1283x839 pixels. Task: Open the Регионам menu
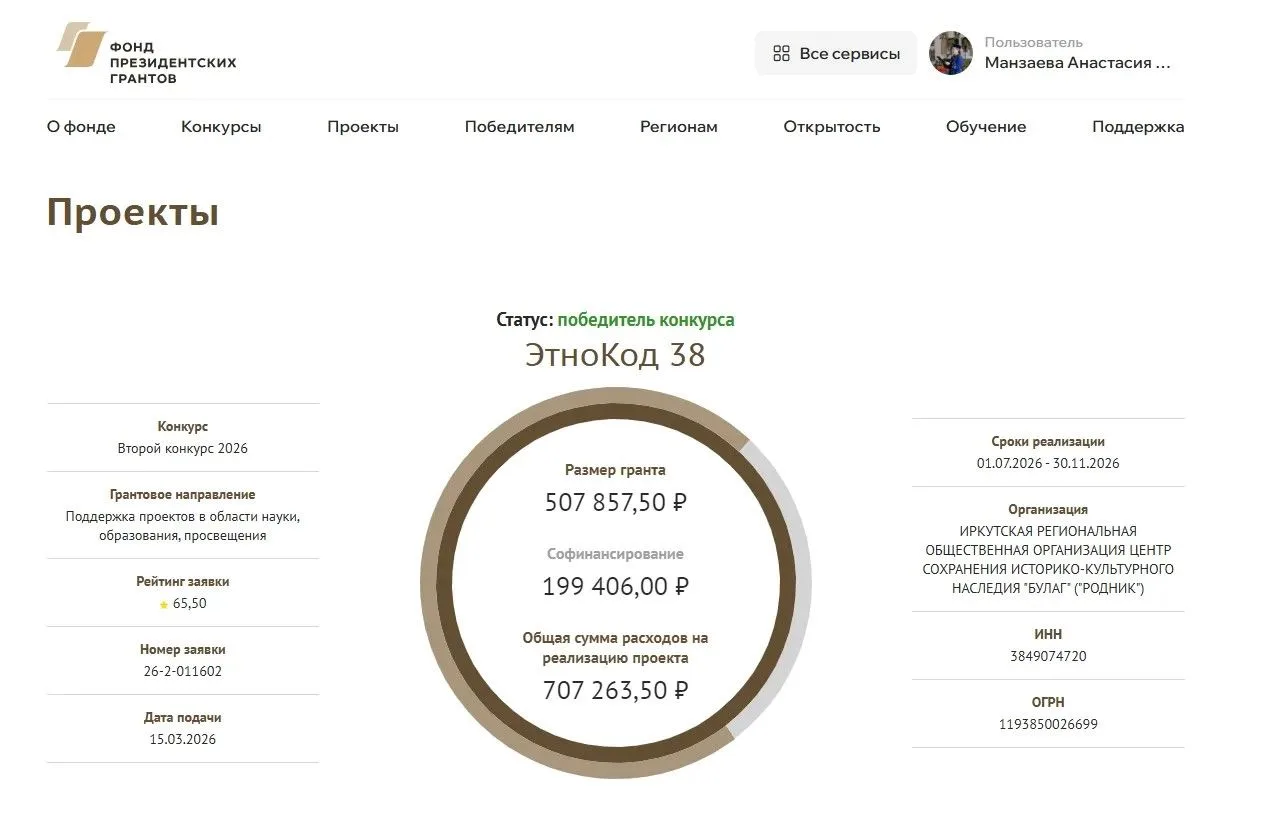point(679,127)
